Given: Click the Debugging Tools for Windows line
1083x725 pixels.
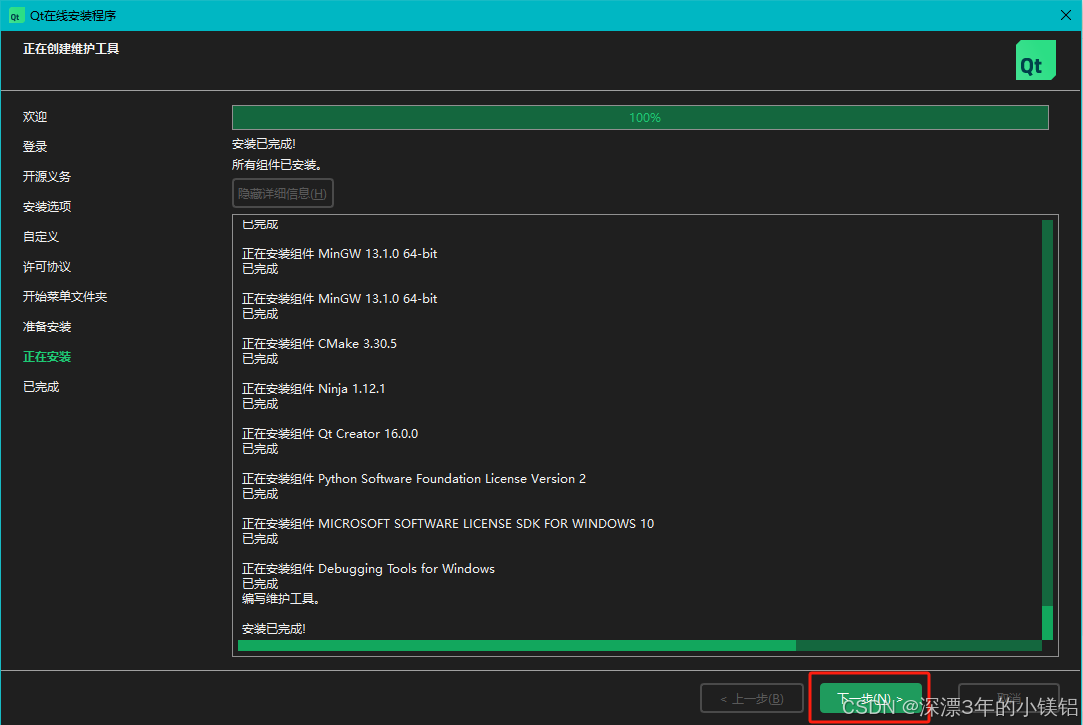Looking at the screenshot, I should coord(368,568).
